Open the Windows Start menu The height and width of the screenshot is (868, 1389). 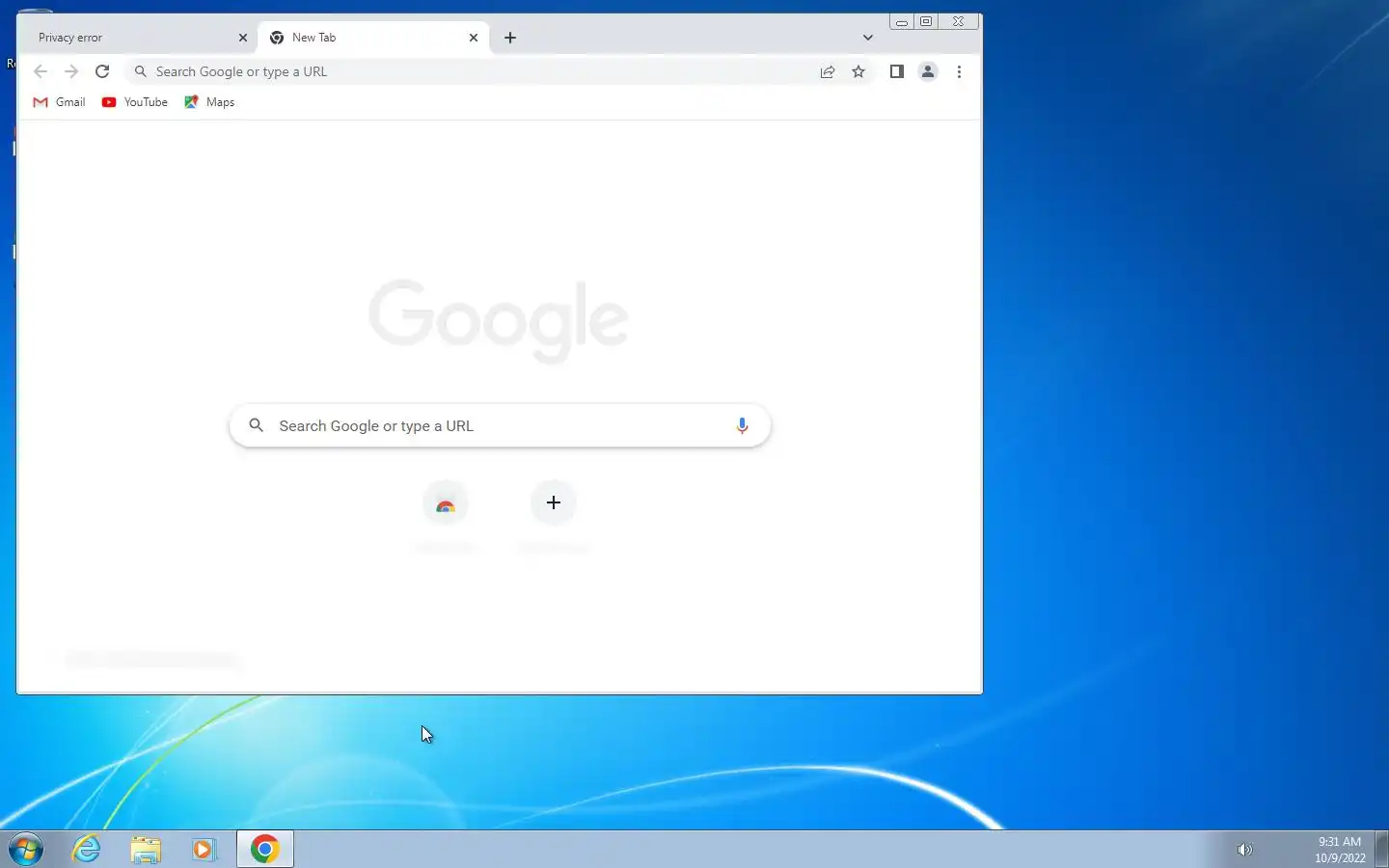coord(26,850)
